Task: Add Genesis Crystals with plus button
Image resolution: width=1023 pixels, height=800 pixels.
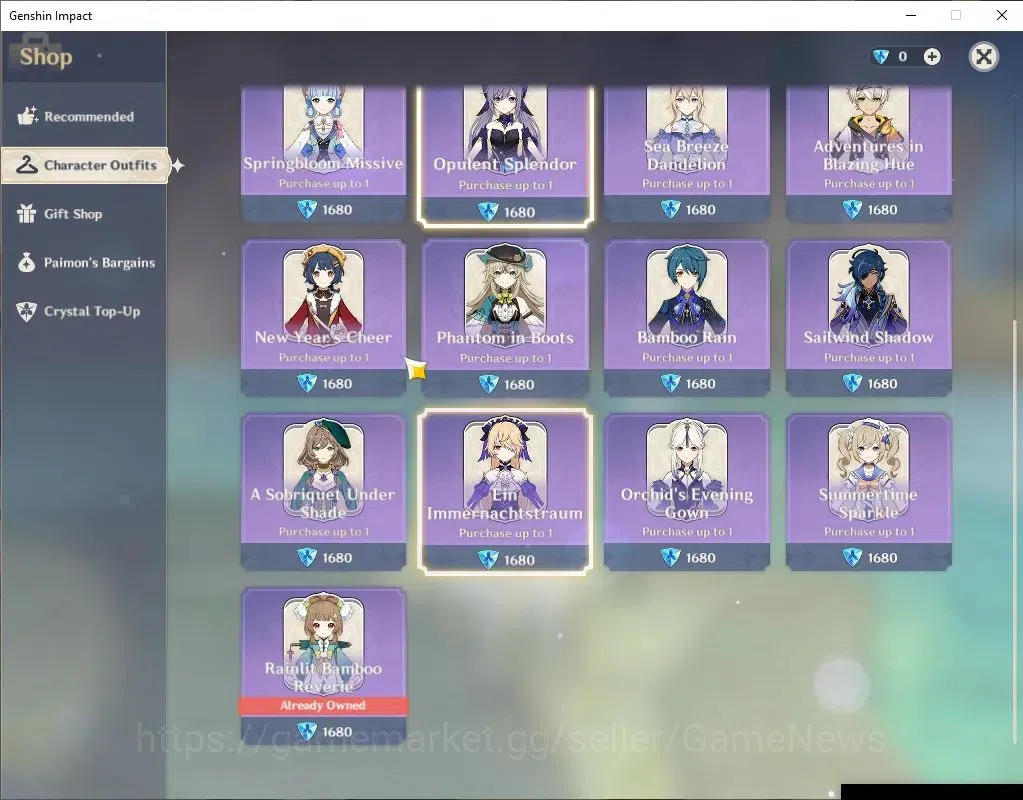Action: pyautogui.click(x=932, y=57)
